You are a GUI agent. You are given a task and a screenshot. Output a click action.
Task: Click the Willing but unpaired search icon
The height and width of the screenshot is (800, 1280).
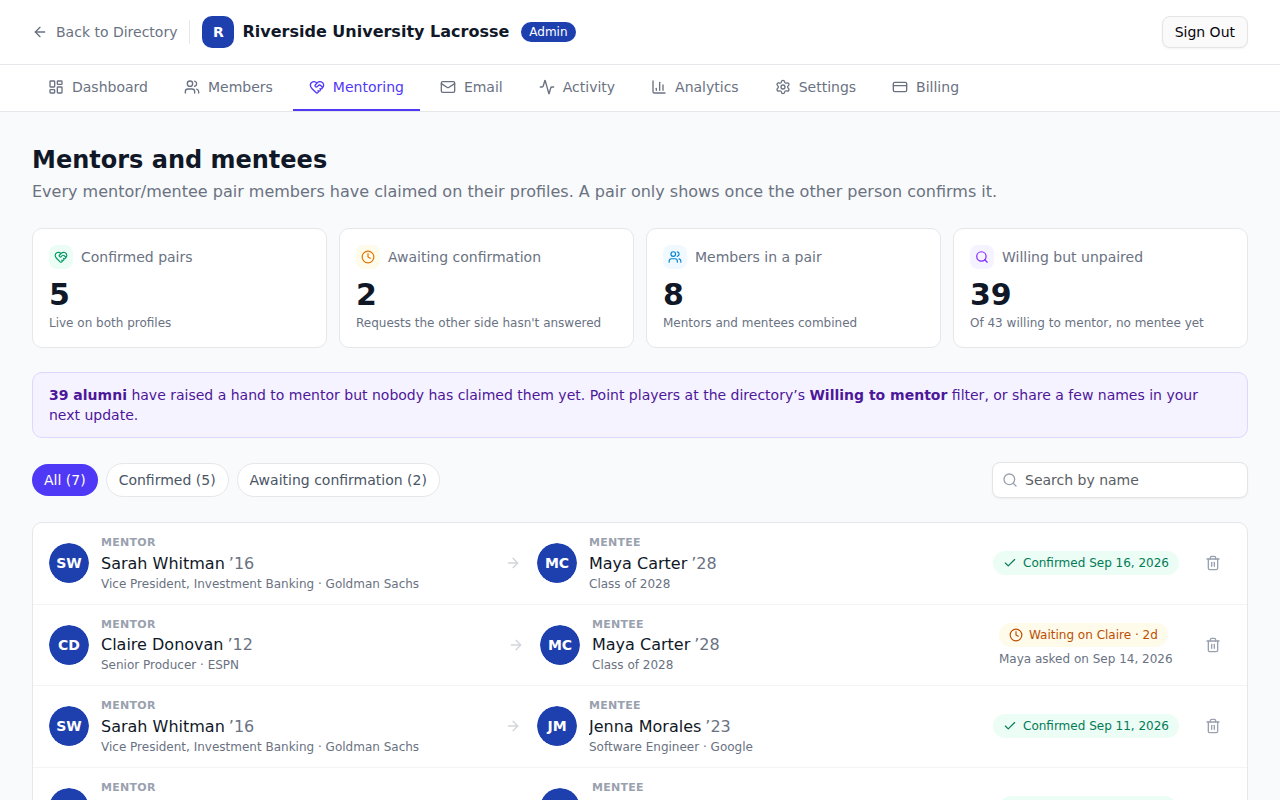tap(982, 257)
